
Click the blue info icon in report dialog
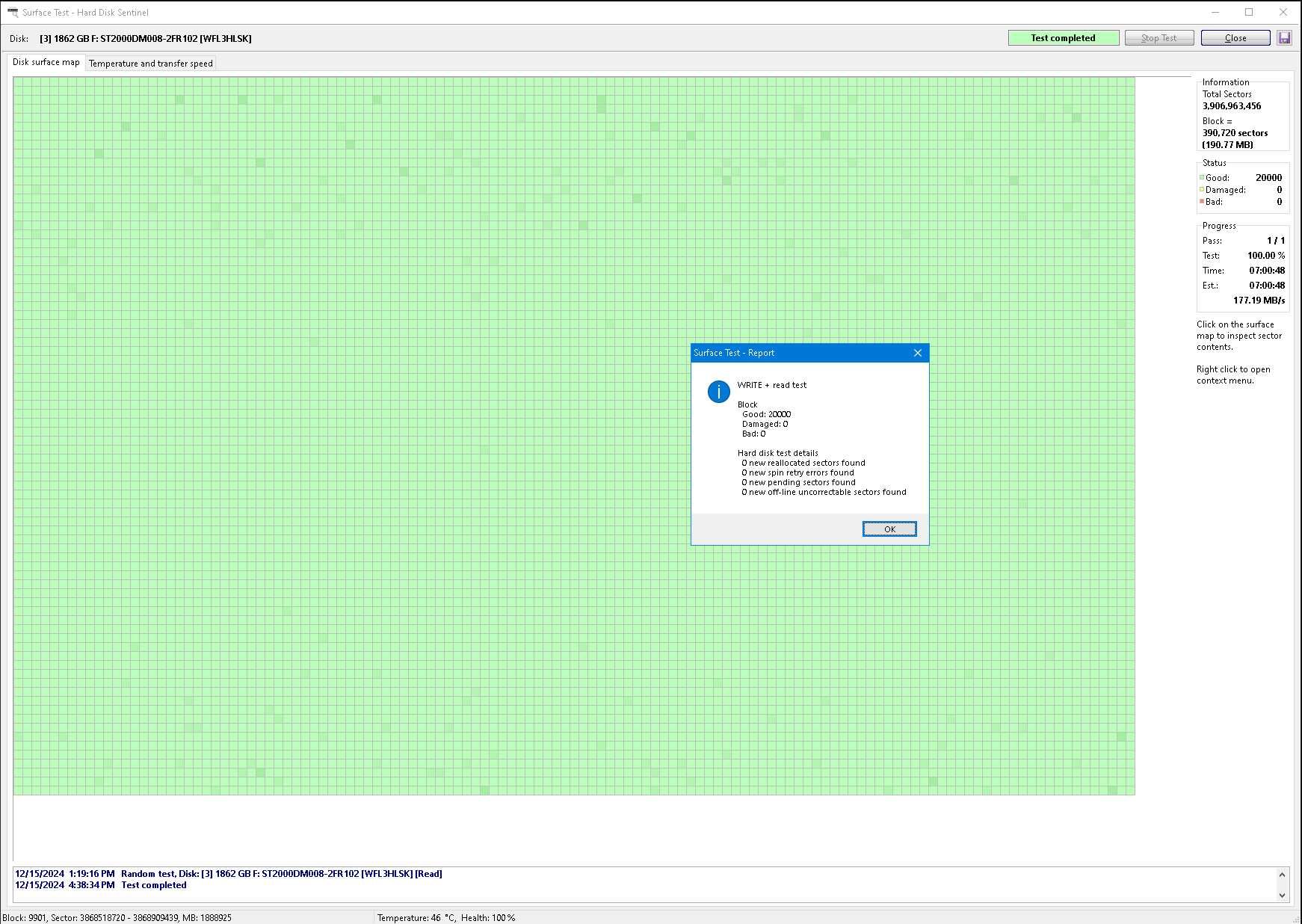click(x=718, y=392)
